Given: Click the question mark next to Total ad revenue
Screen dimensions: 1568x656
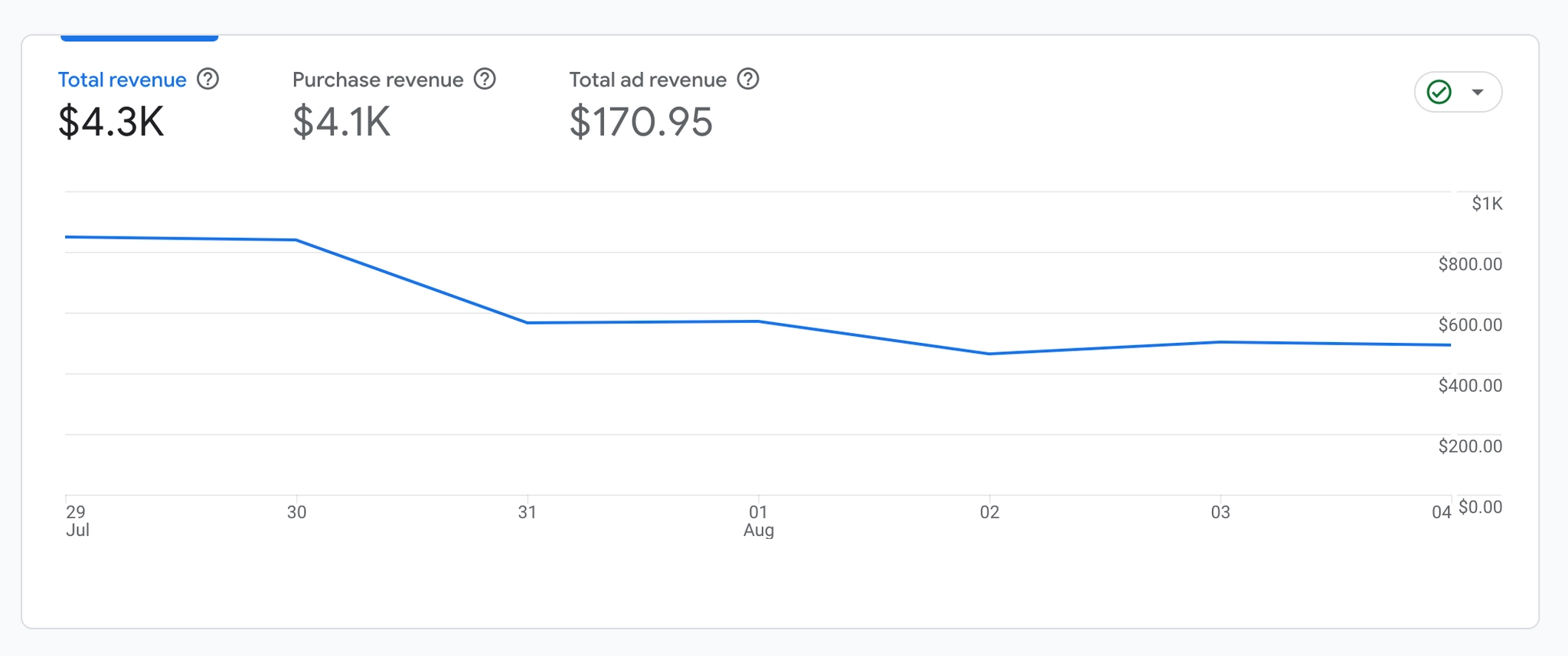Looking at the screenshot, I should pyautogui.click(x=748, y=79).
